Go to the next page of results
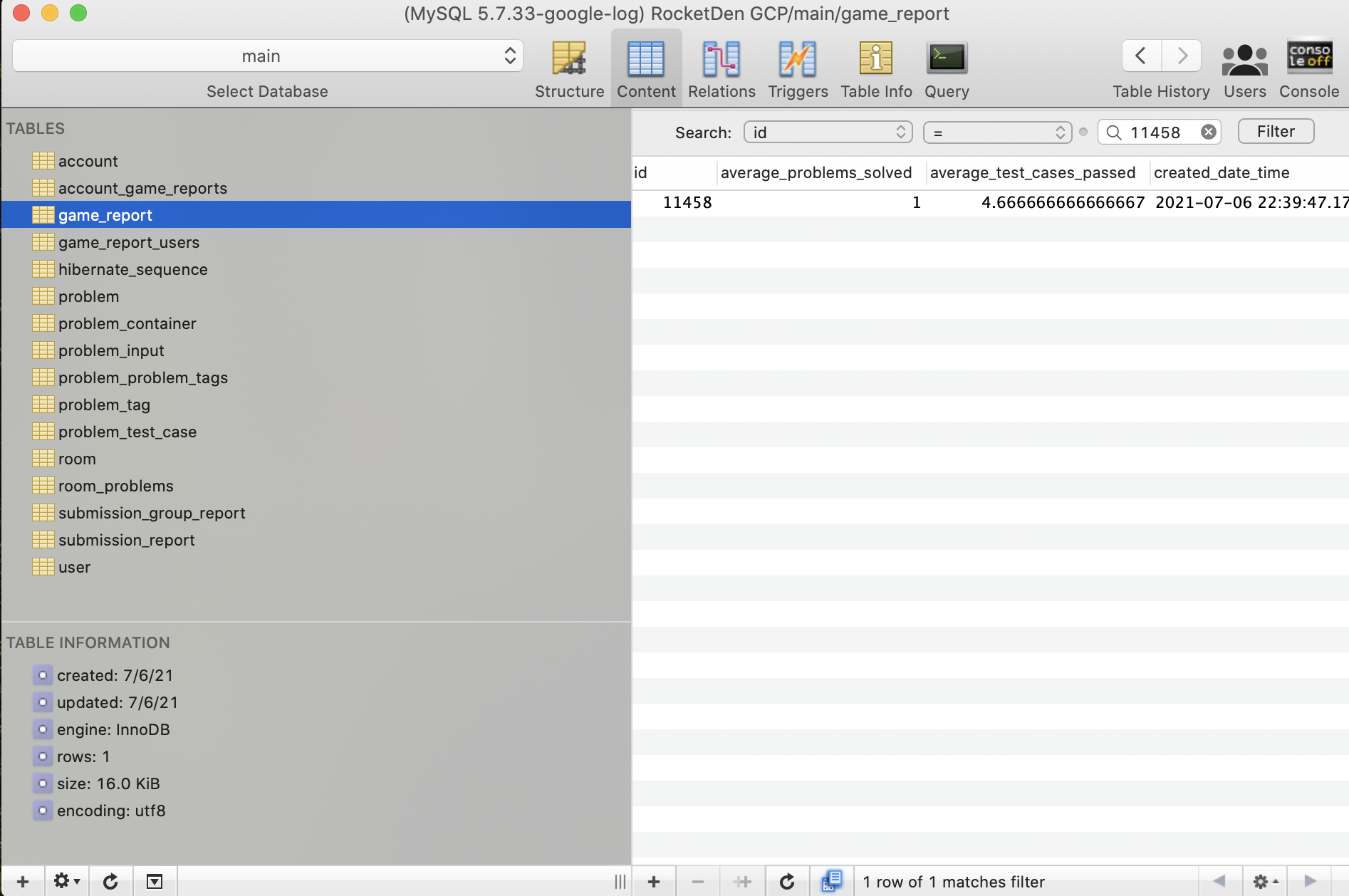The width and height of the screenshot is (1349, 896). pyautogui.click(x=1309, y=881)
